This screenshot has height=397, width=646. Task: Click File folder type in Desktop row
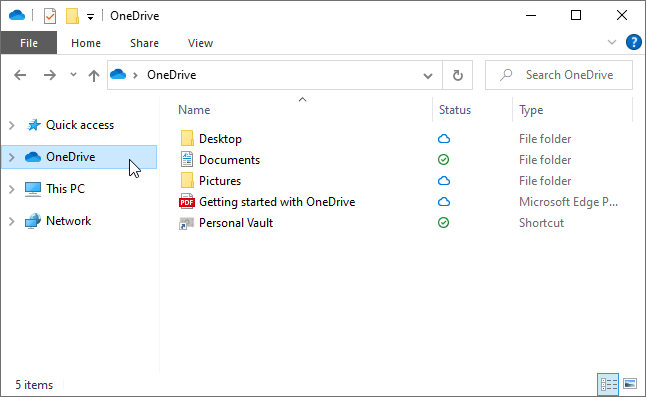(x=545, y=139)
